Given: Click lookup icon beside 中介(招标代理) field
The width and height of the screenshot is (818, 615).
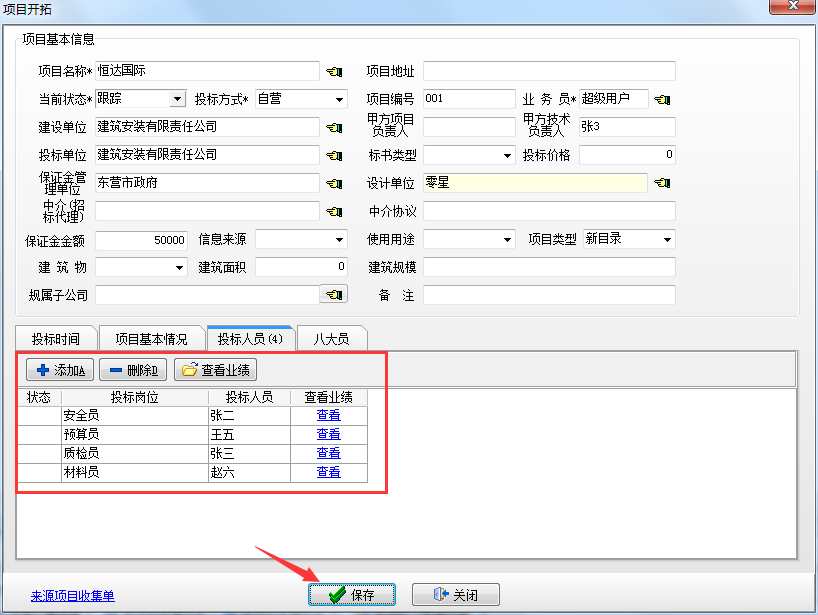Looking at the screenshot, I should coord(334,211).
